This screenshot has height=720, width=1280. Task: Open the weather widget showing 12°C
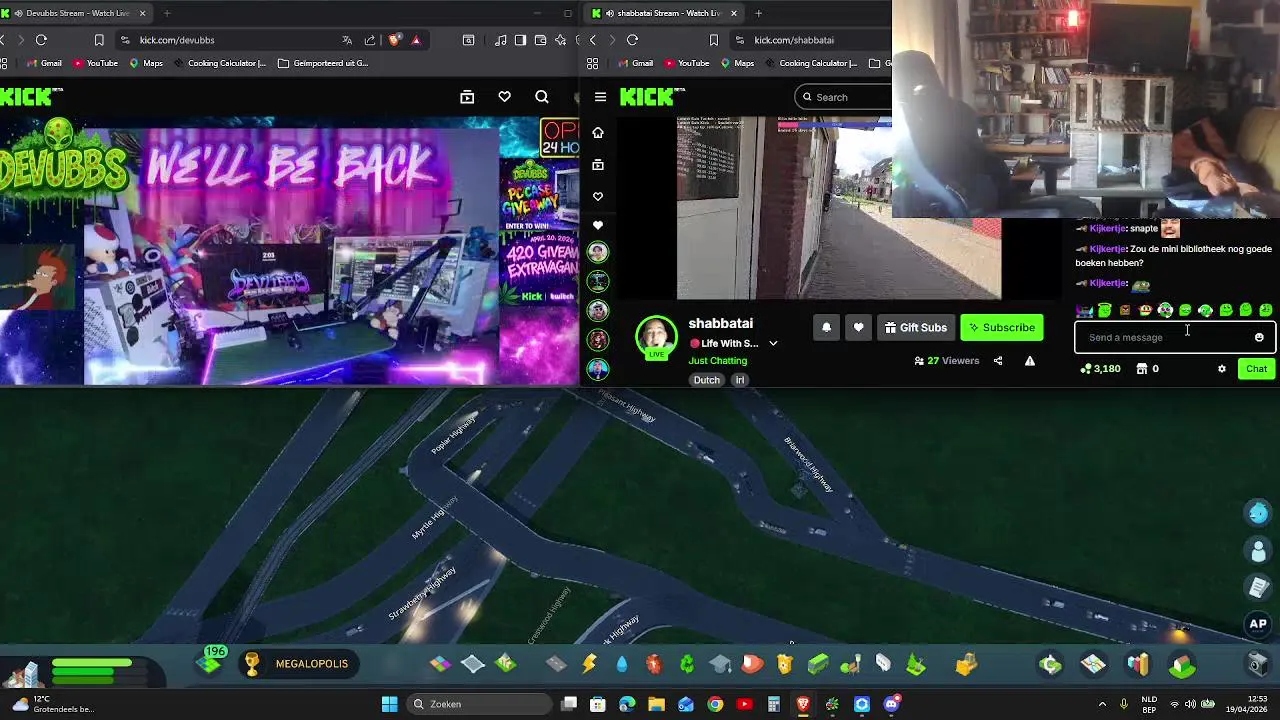pyautogui.click(x=52, y=704)
